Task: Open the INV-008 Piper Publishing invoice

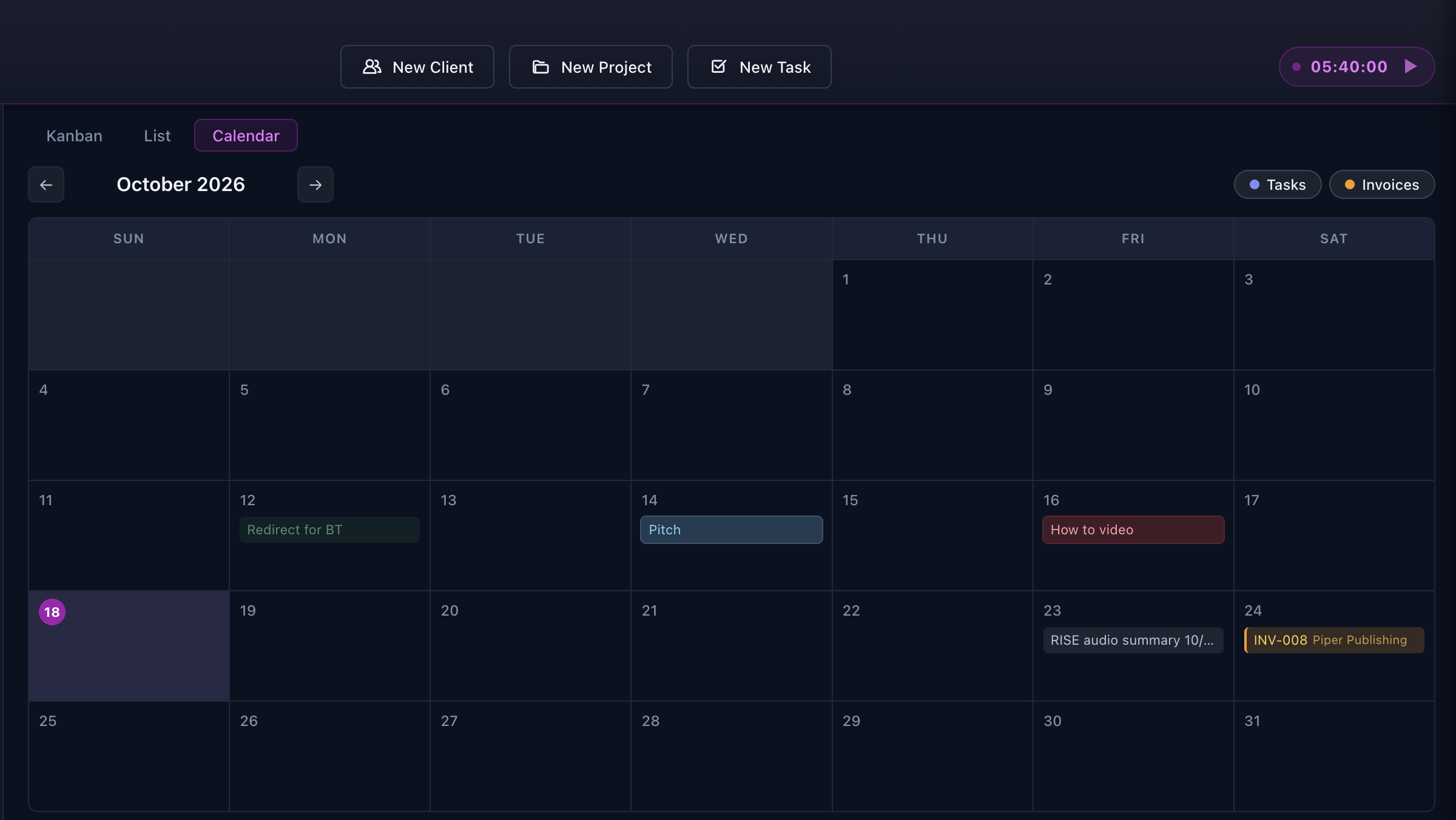Action: click(x=1334, y=640)
